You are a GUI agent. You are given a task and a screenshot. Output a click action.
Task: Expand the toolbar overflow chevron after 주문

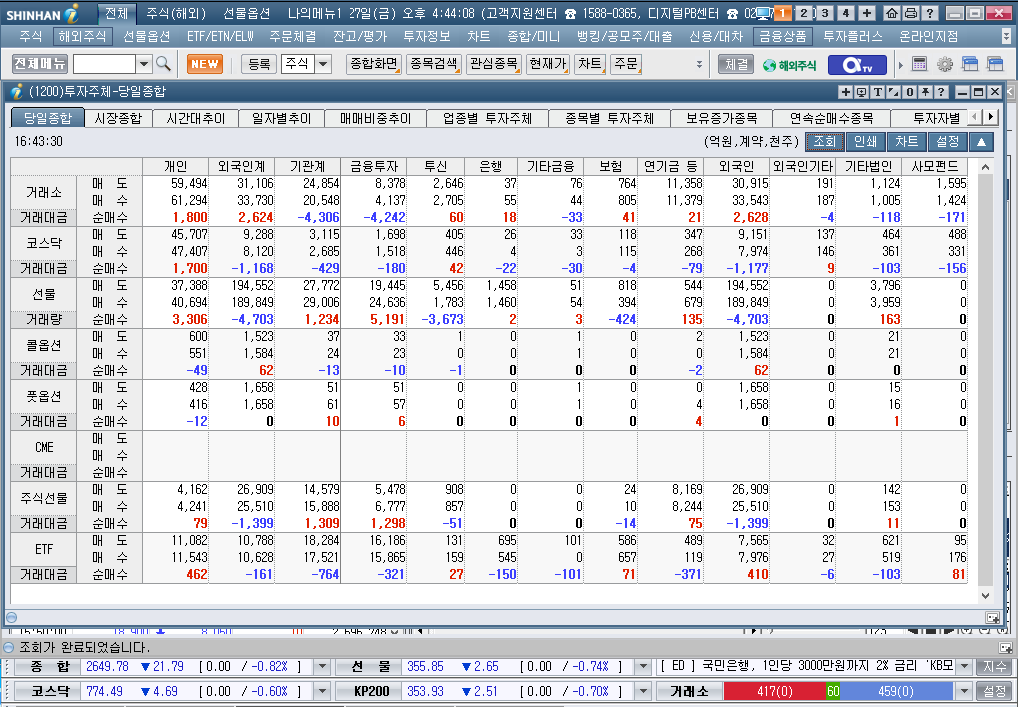click(699, 64)
